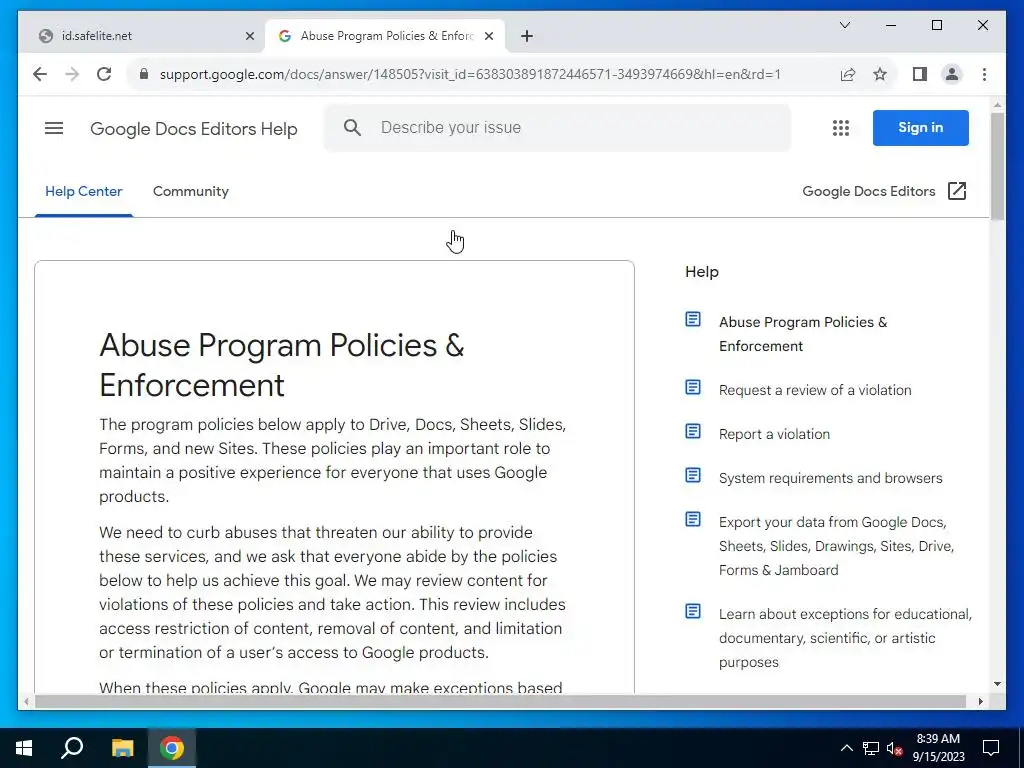Go back to previous page
This screenshot has width=1024, height=768.
(40, 74)
